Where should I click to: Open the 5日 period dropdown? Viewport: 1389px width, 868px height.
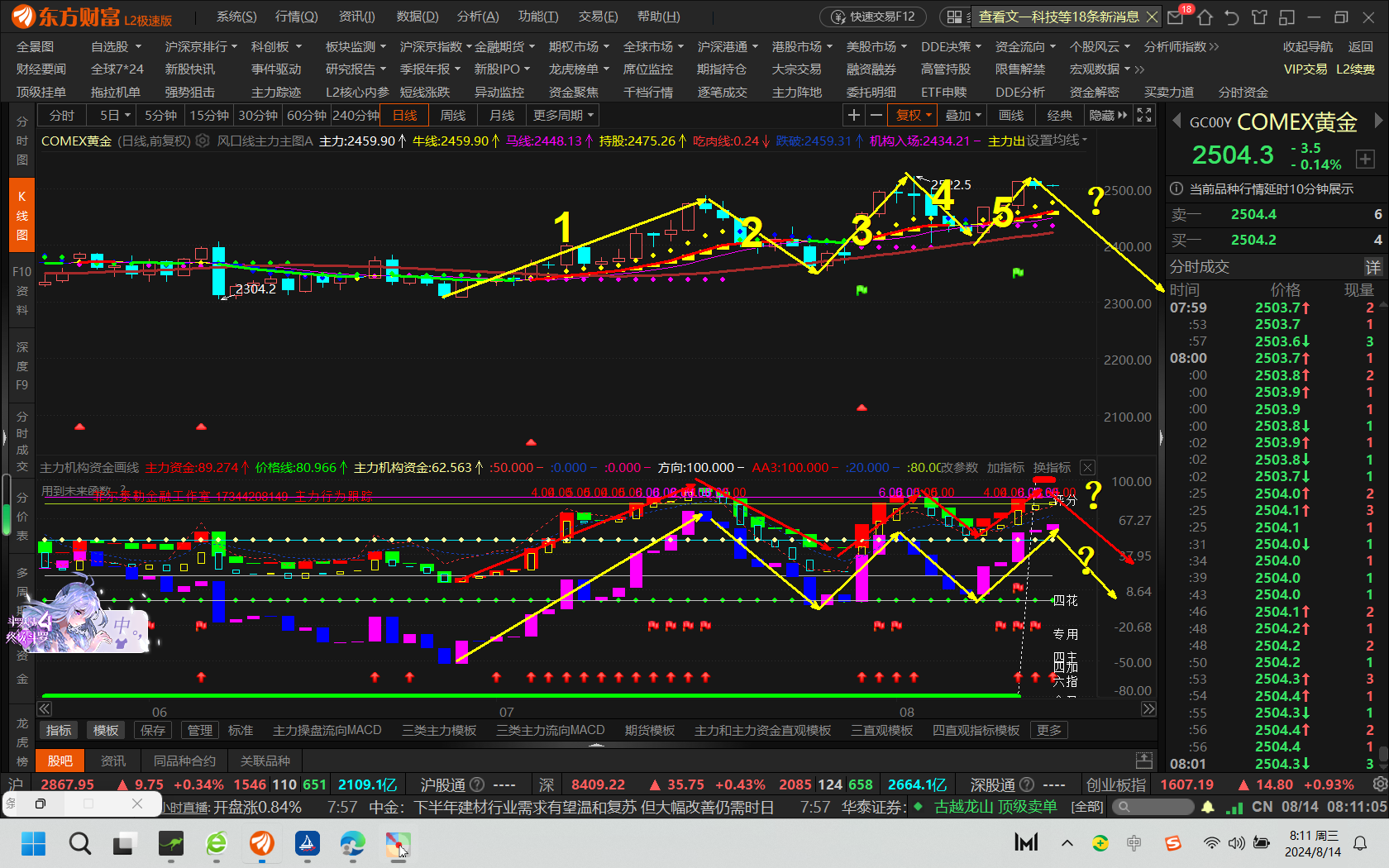(x=115, y=116)
